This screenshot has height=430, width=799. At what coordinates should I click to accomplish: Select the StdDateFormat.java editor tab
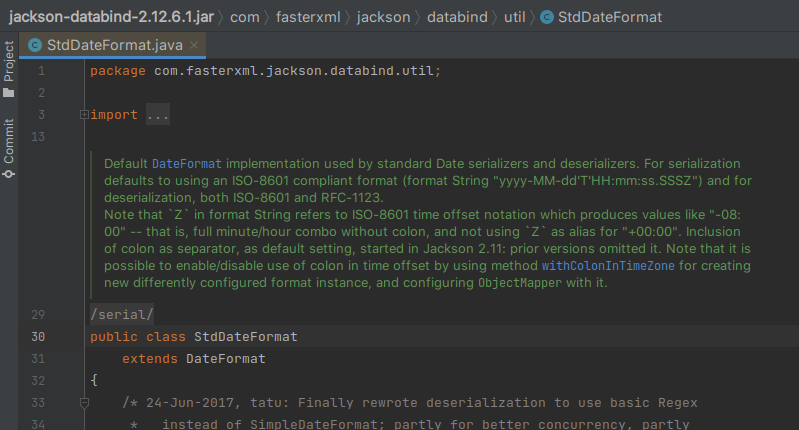tap(113, 45)
